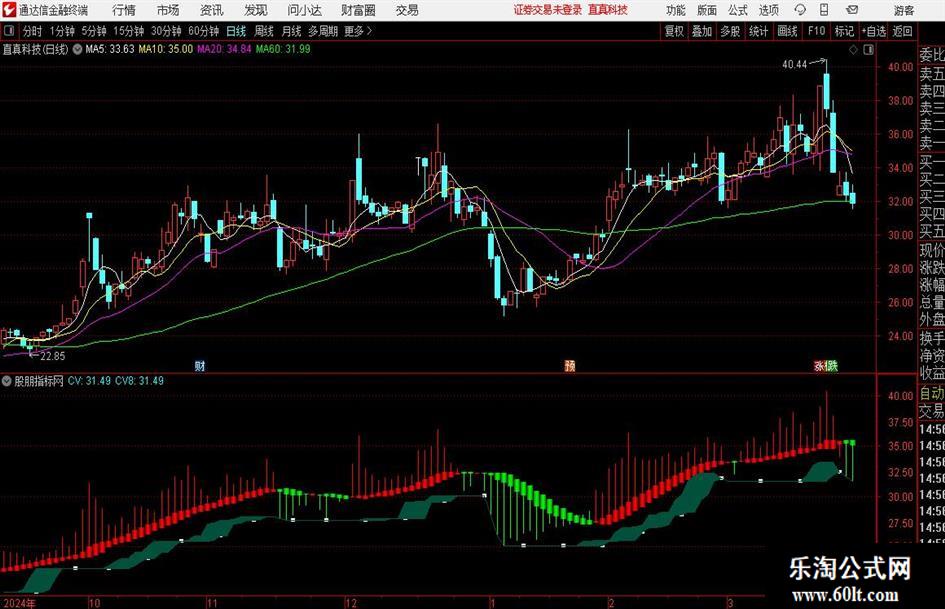Click the 复权 toolbar button
This screenshot has width=945, height=609.
[674, 31]
